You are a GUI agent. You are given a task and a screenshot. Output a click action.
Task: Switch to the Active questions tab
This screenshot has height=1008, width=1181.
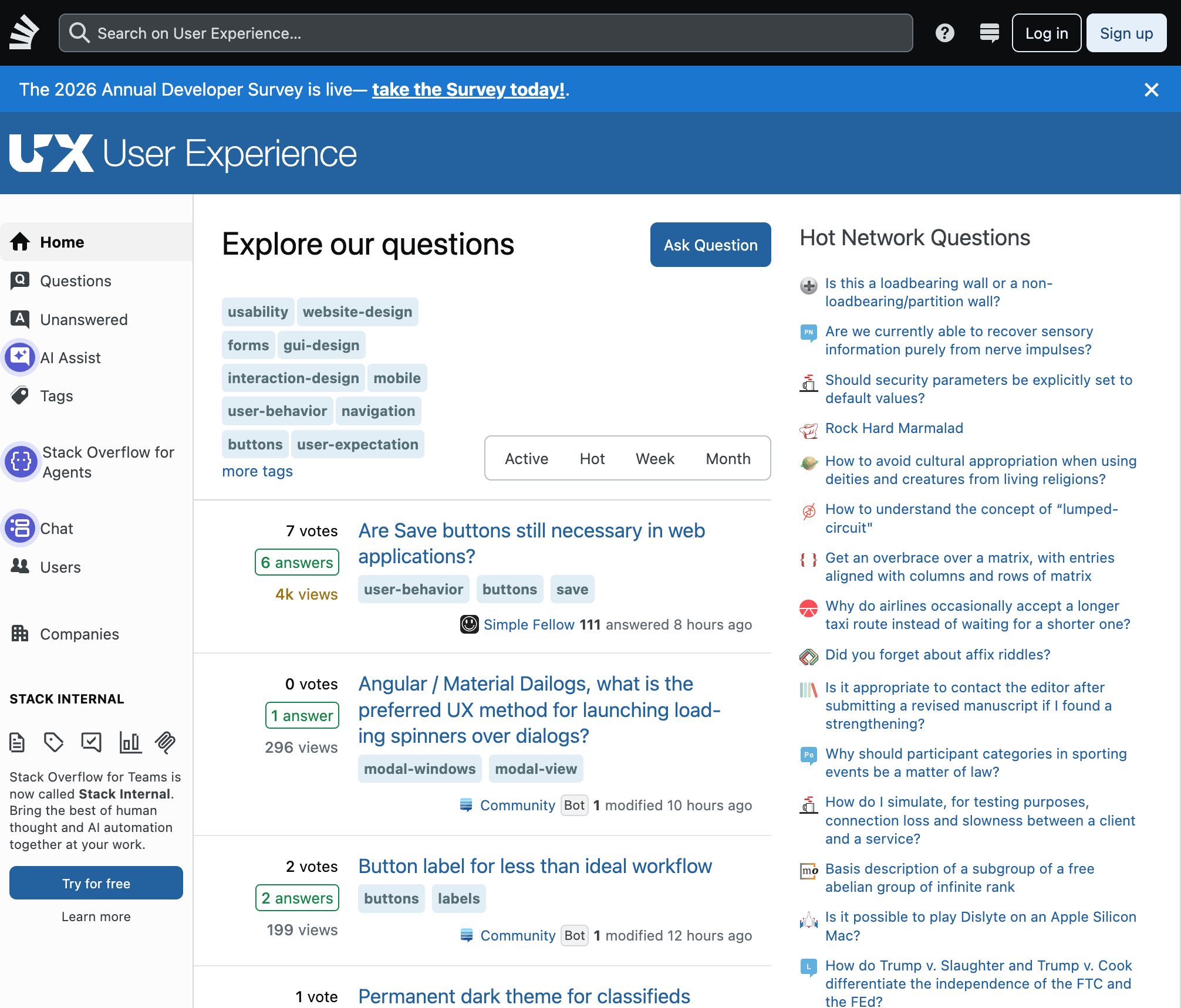(527, 458)
